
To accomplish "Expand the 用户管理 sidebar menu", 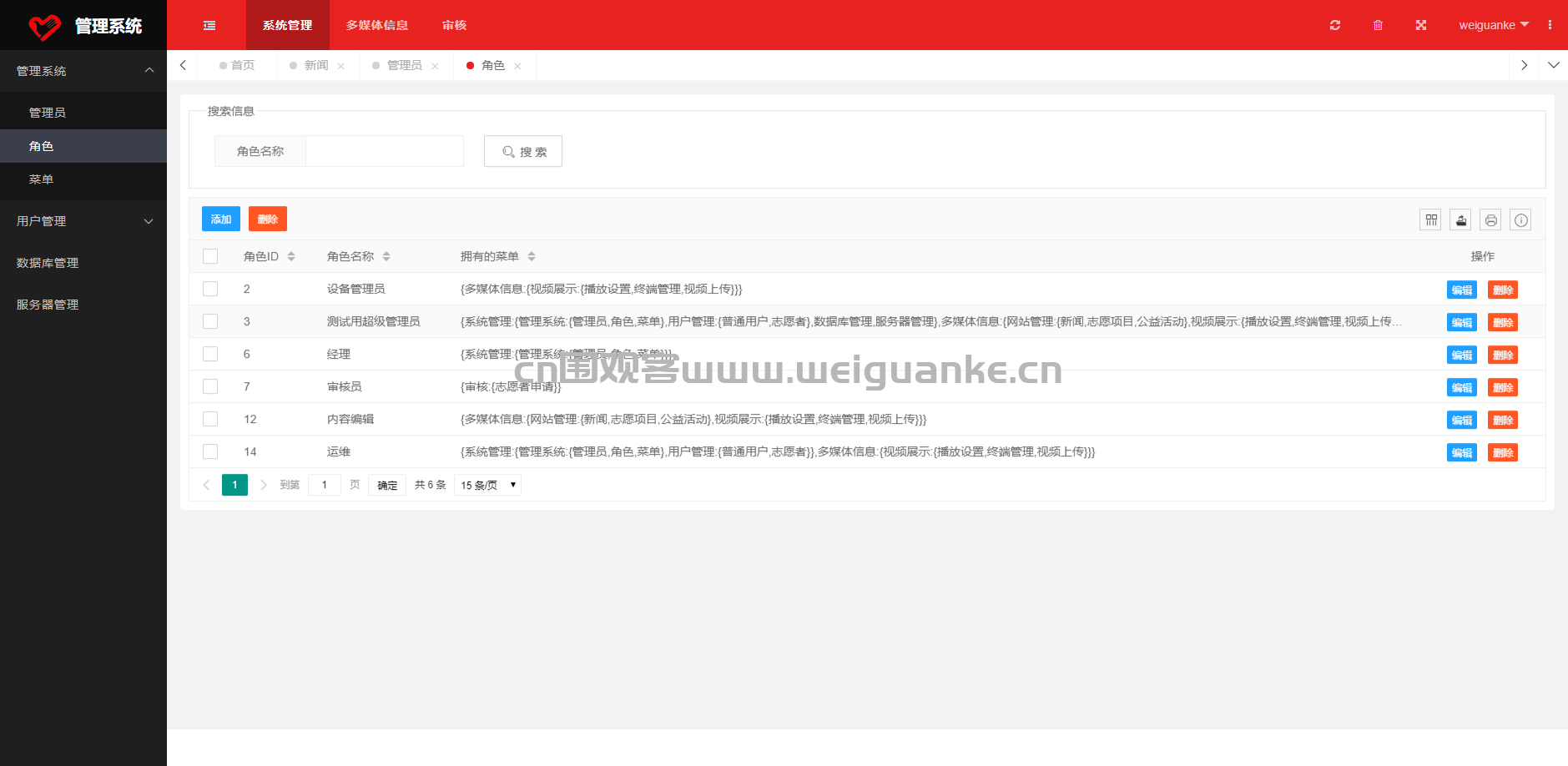I will pyautogui.click(x=83, y=221).
